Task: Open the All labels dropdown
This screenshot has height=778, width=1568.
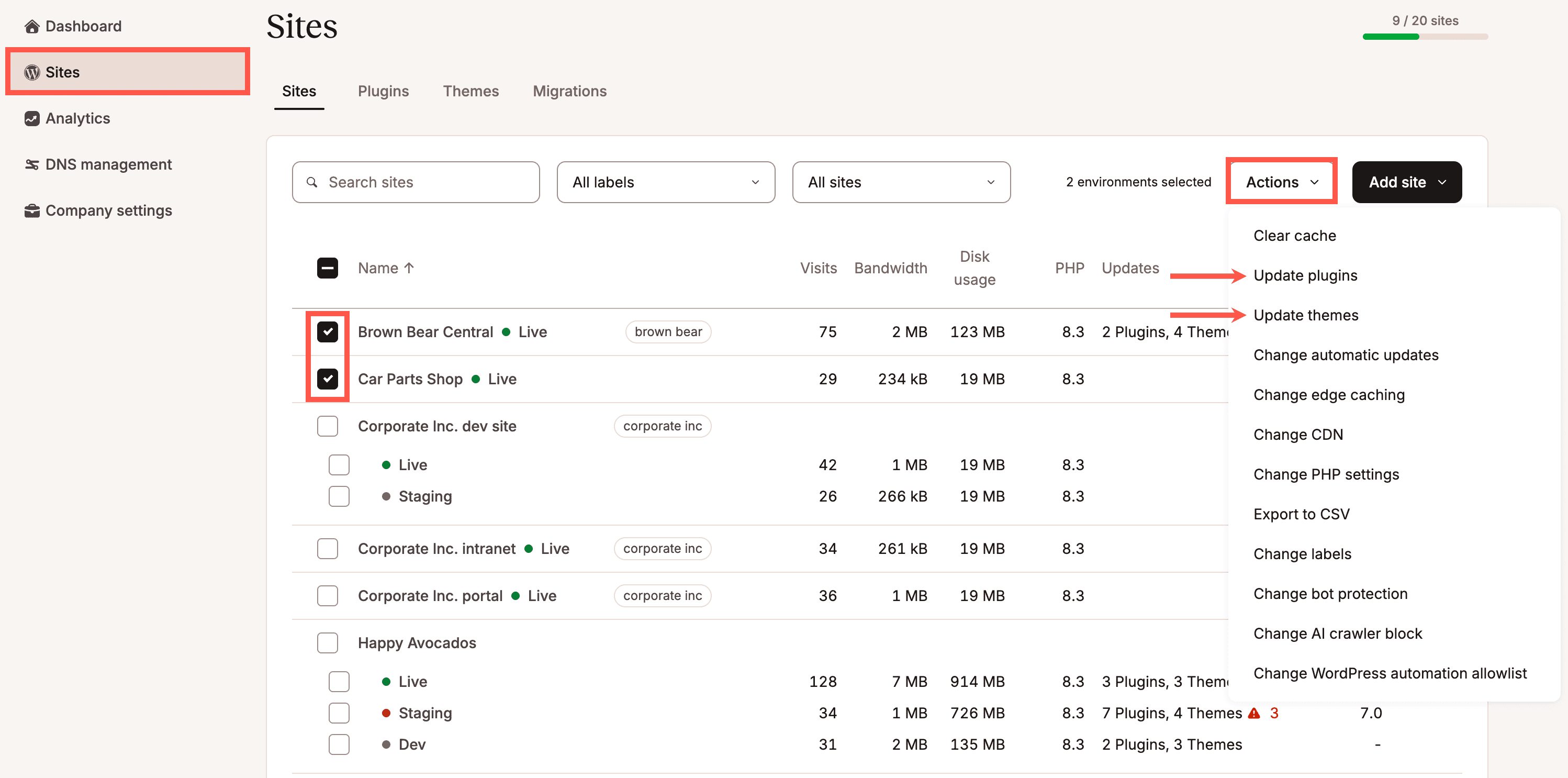Action: [x=666, y=182]
